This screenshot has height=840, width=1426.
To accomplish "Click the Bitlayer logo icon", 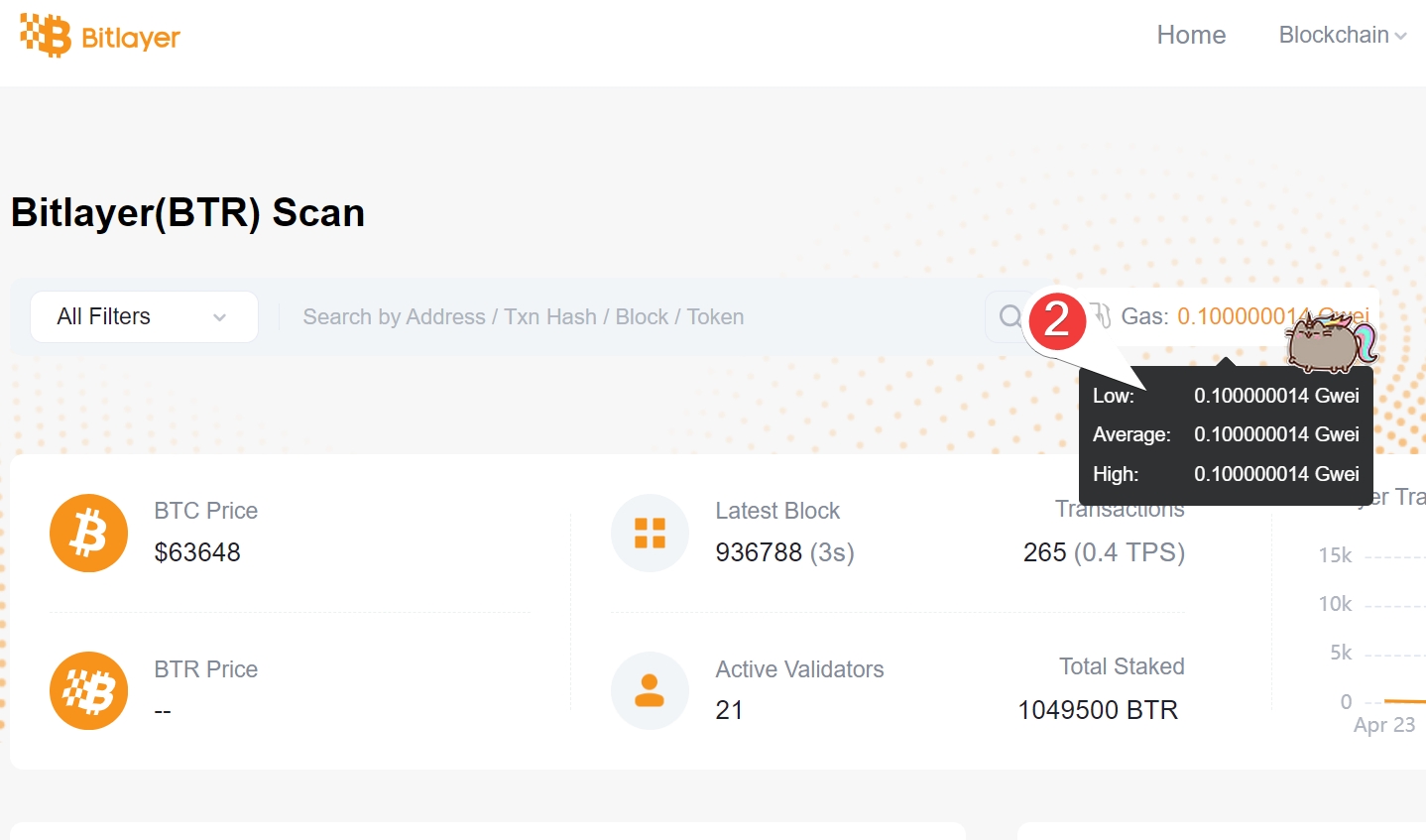I will coord(46,36).
